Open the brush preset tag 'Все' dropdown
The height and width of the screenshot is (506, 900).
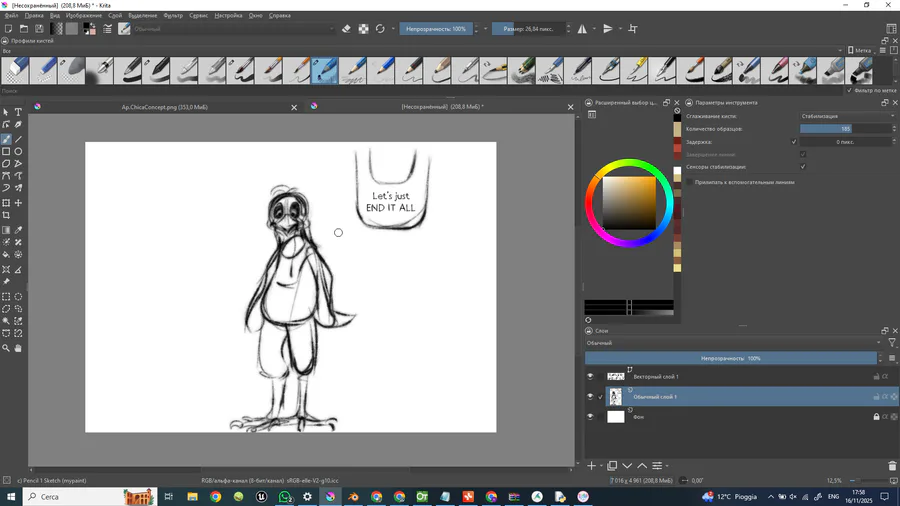pyautogui.click(x=422, y=51)
